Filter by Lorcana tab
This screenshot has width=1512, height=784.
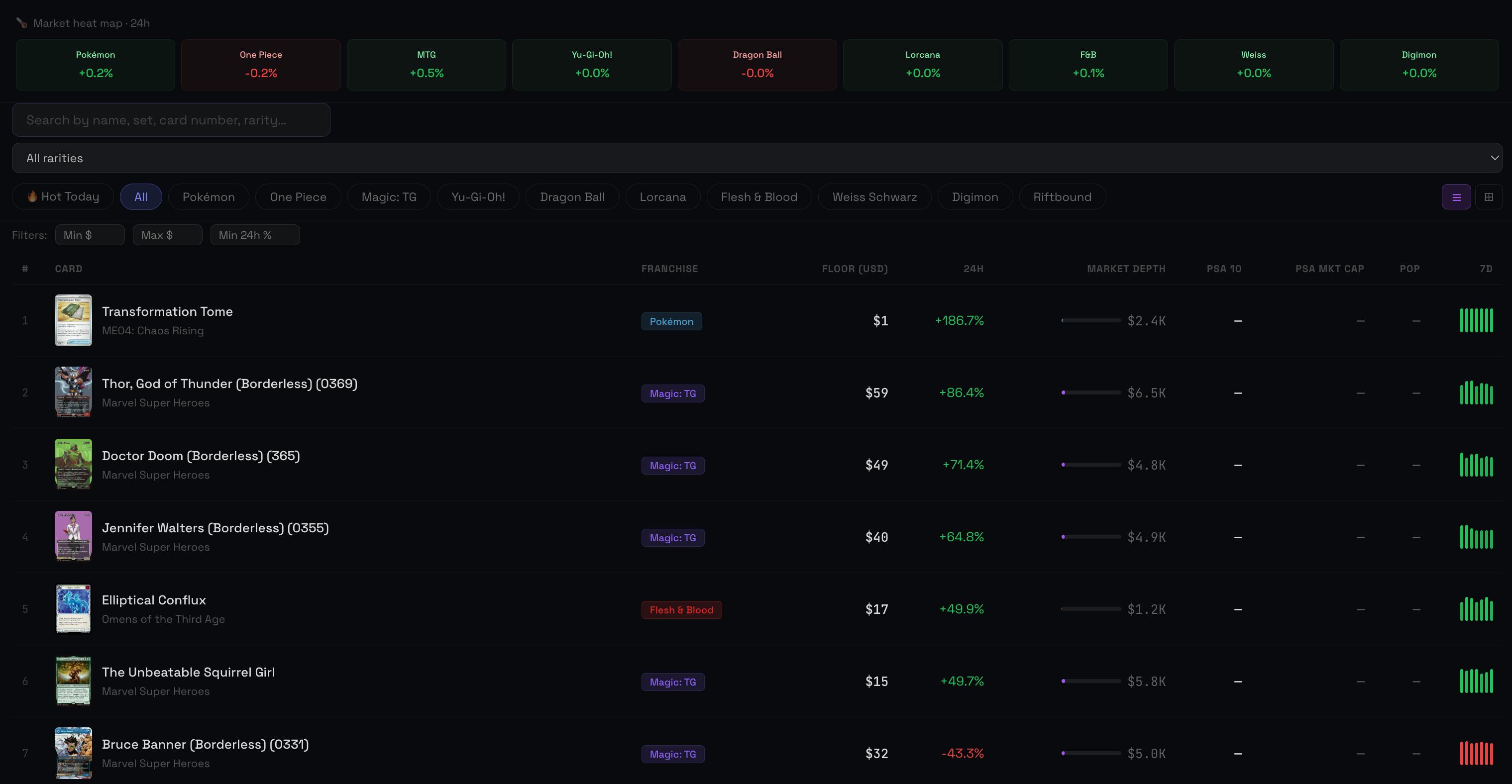tap(662, 196)
